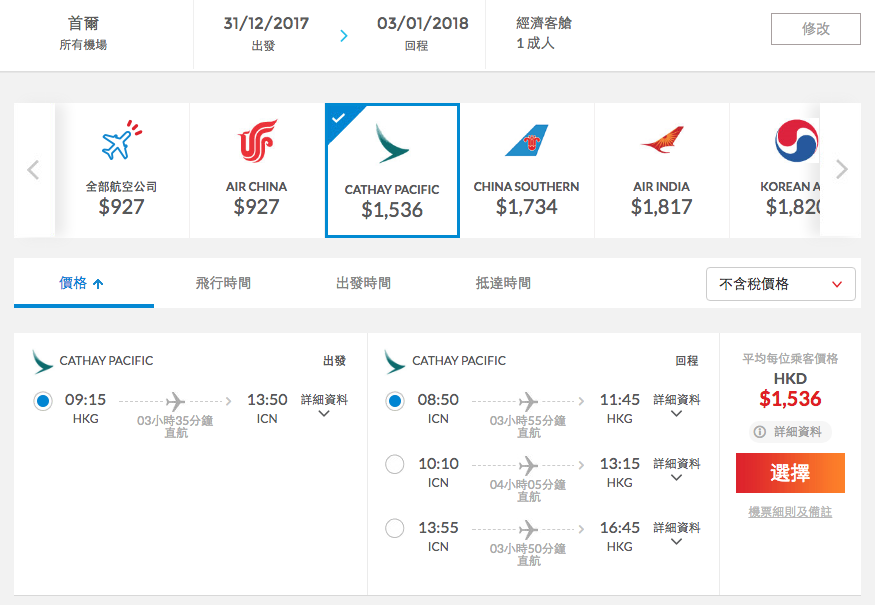Select the 09:15 HKG departure radio

pyautogui.click(x=43, y=401)
